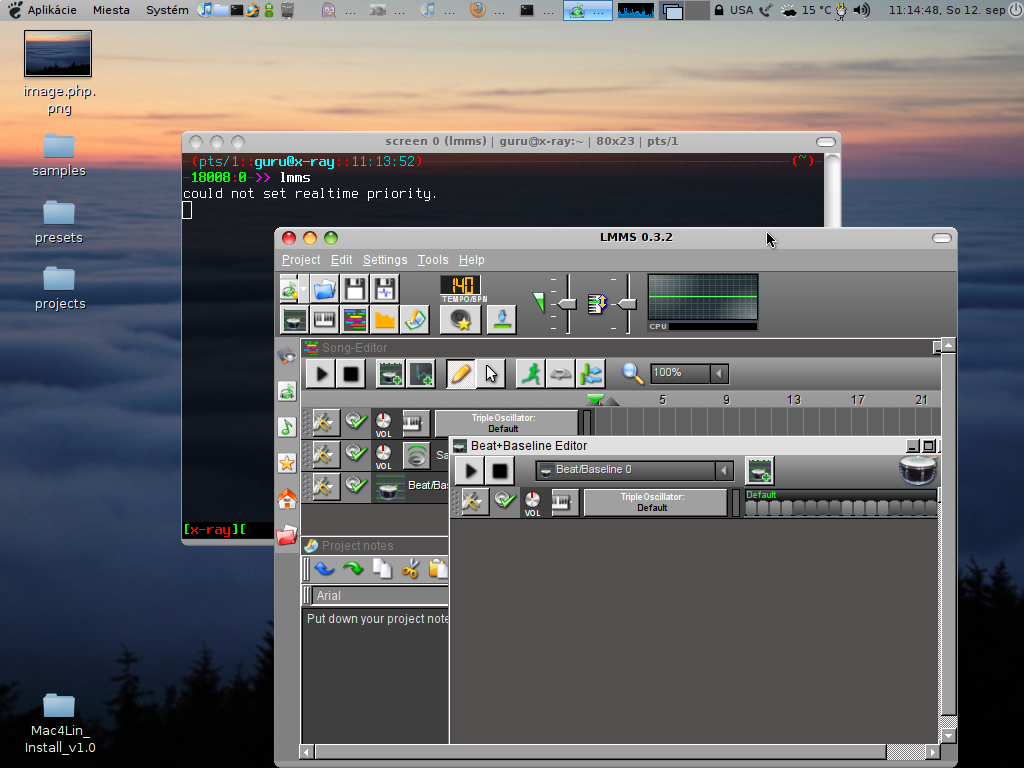Click the magnifier zoom icon
This screenshot has height=768, width=1024.
(x=632, y=374)
